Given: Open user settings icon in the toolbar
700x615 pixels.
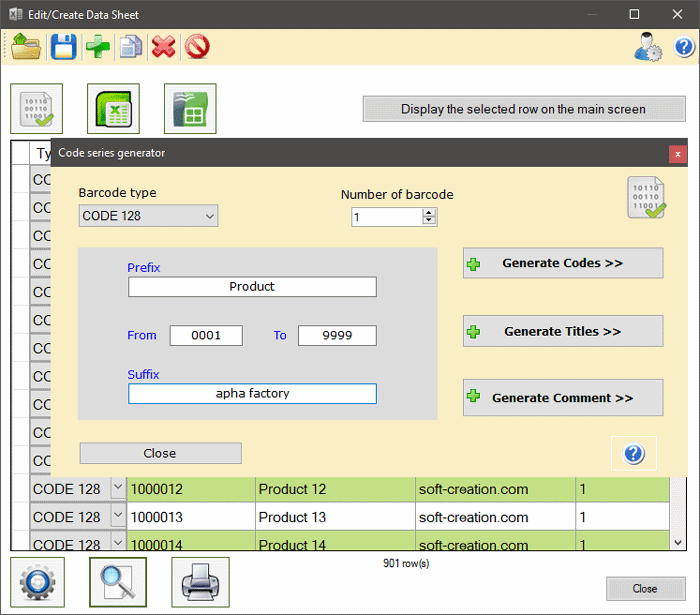Looking at the screenshot, I should coord(648,46).
